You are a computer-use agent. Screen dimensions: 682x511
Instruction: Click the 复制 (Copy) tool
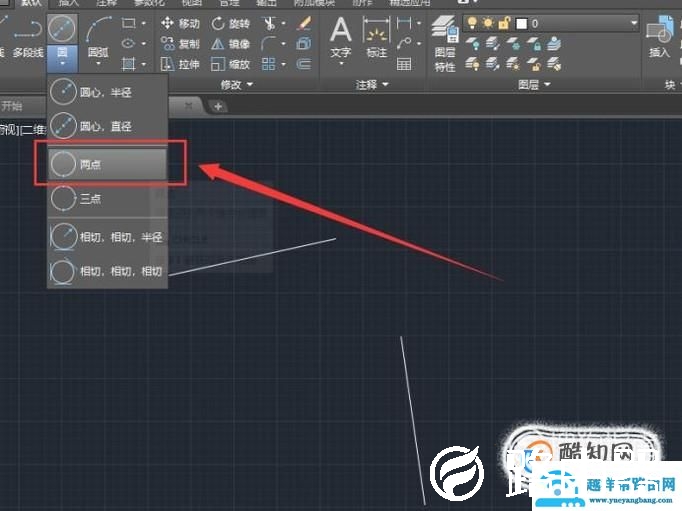click(180, 44)
